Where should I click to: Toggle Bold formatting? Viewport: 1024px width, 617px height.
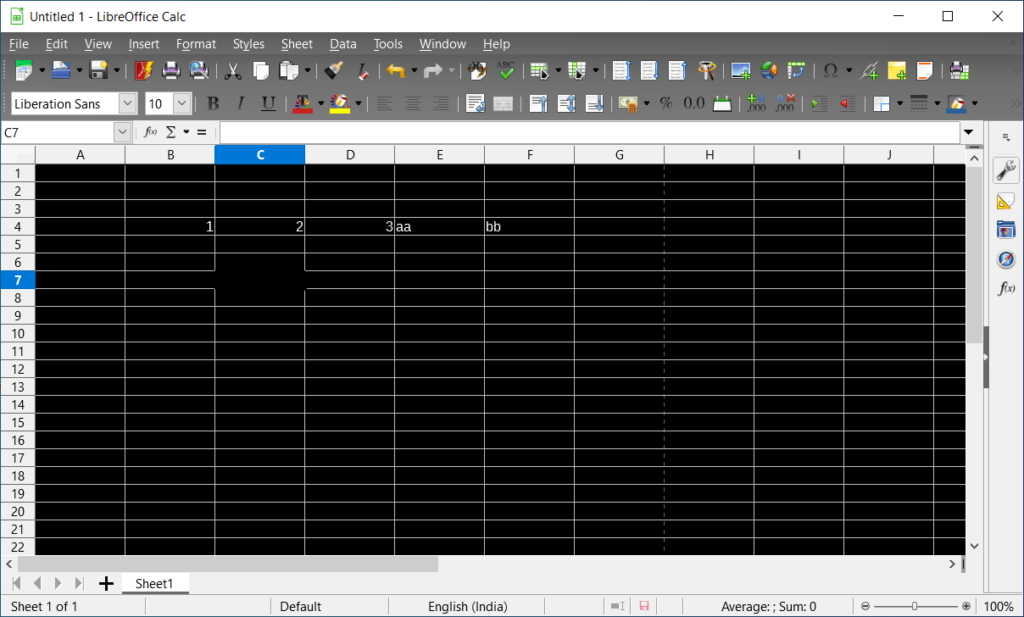point(212,103)
